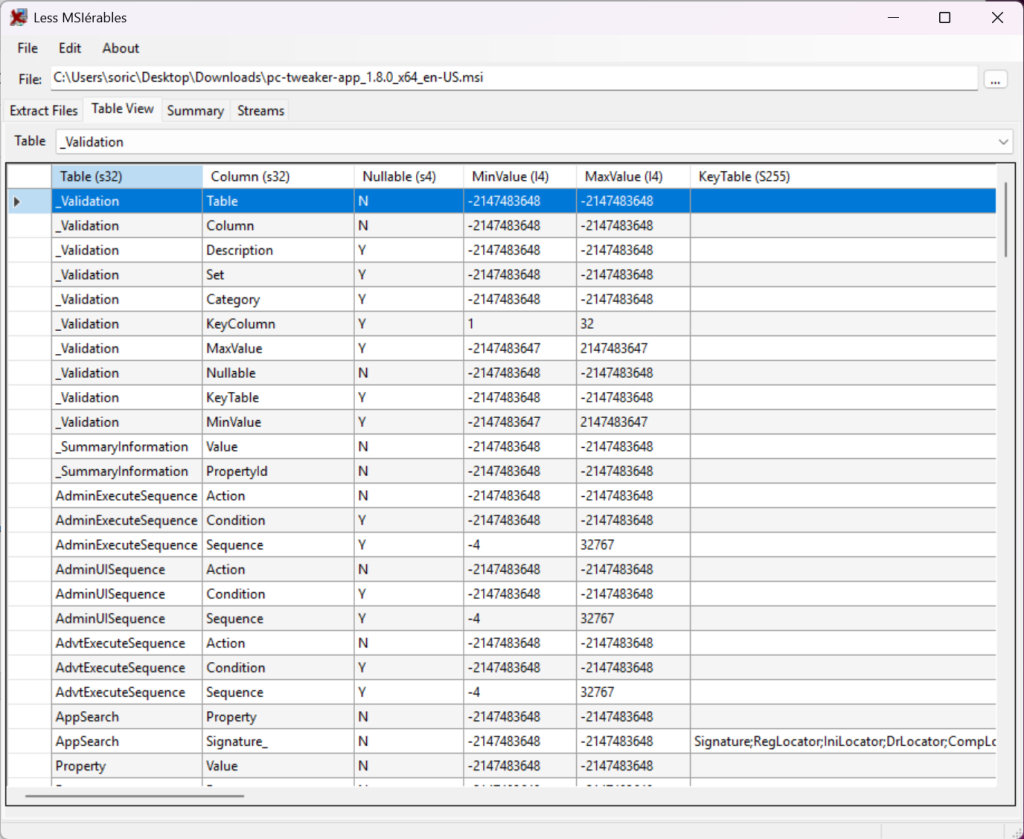Click the MinValue (I4) column header

[520, 176]
